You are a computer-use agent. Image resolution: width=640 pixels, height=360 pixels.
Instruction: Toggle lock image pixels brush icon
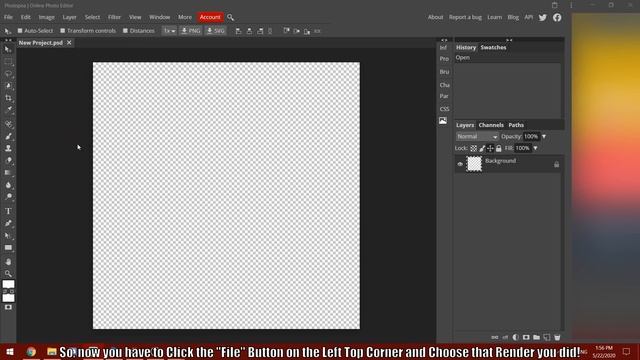[482, 148]
